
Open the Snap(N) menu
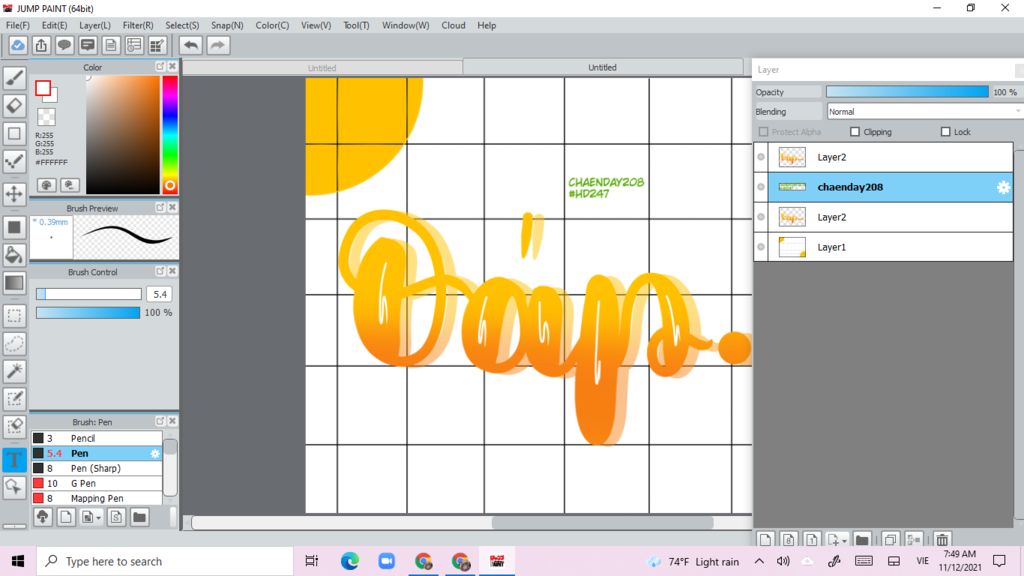pos(227,25)
